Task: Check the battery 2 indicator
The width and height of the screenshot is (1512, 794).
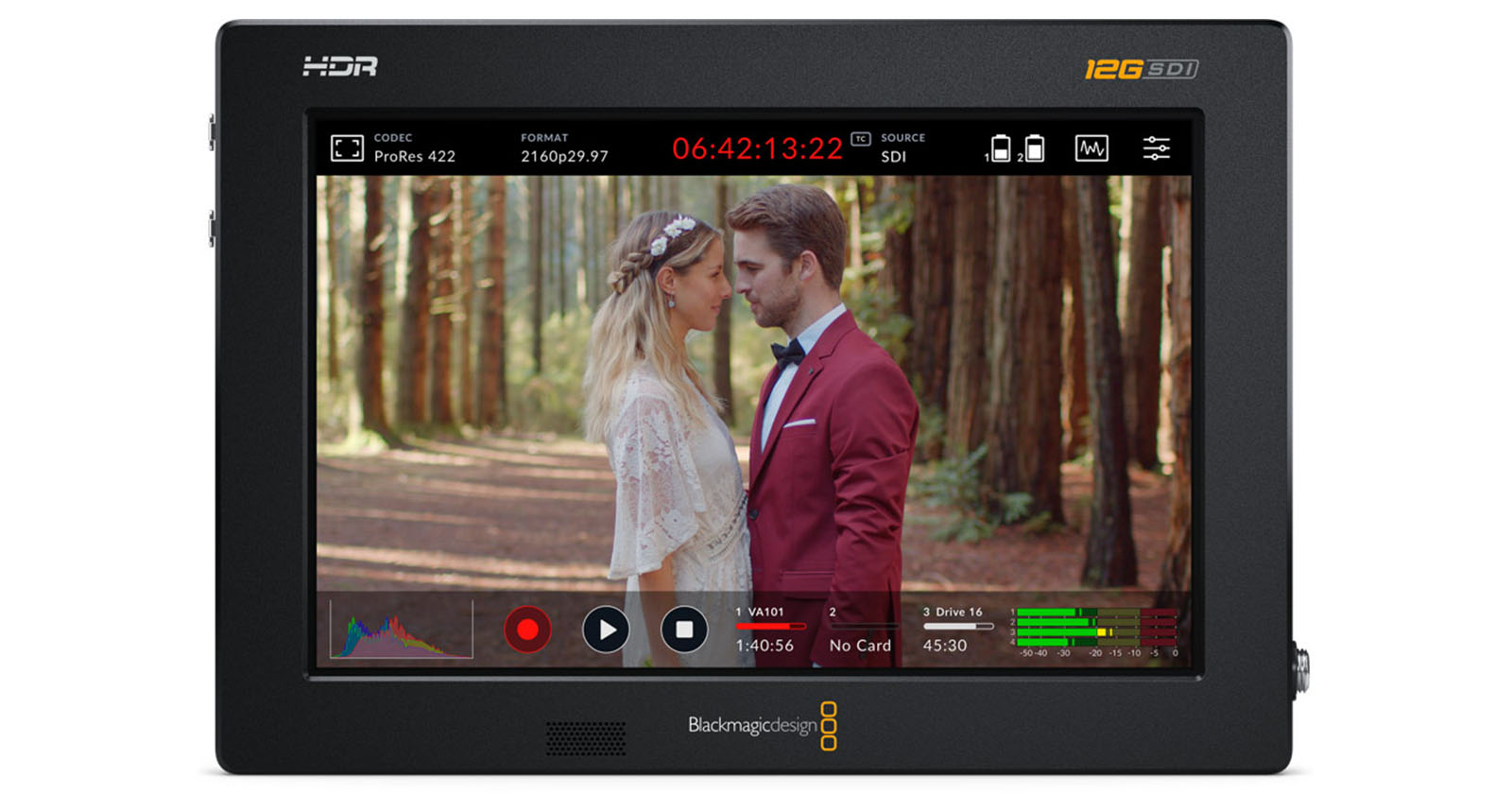Action: coord(1034,148)
